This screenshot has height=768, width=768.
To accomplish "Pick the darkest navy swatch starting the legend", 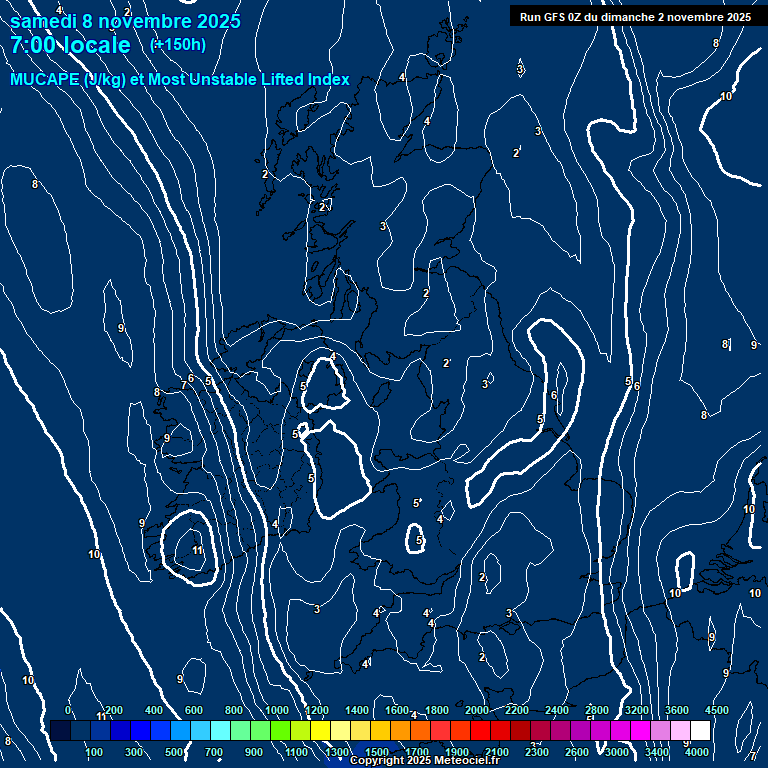I will point(60,730).
